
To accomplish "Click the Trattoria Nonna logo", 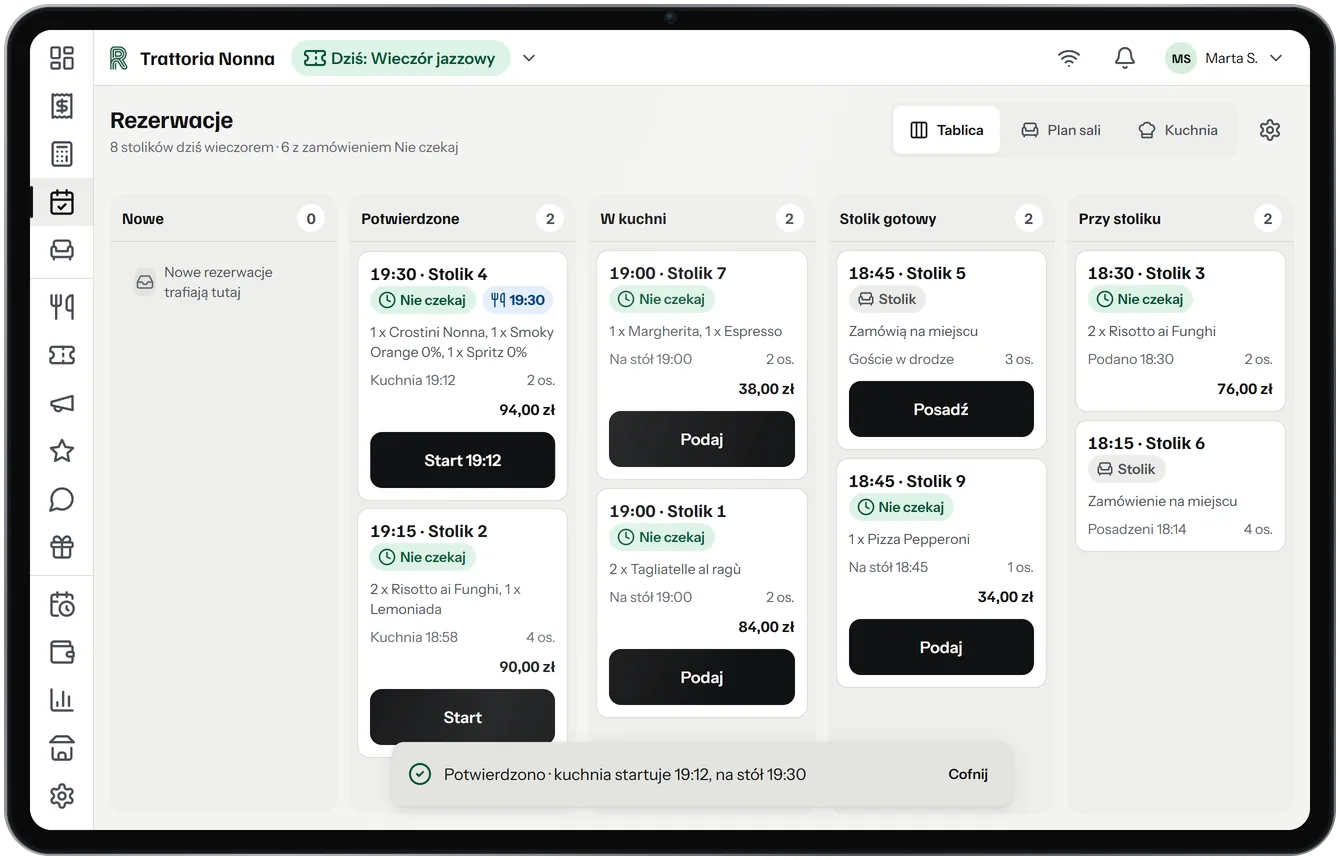I will click(119, 58).
